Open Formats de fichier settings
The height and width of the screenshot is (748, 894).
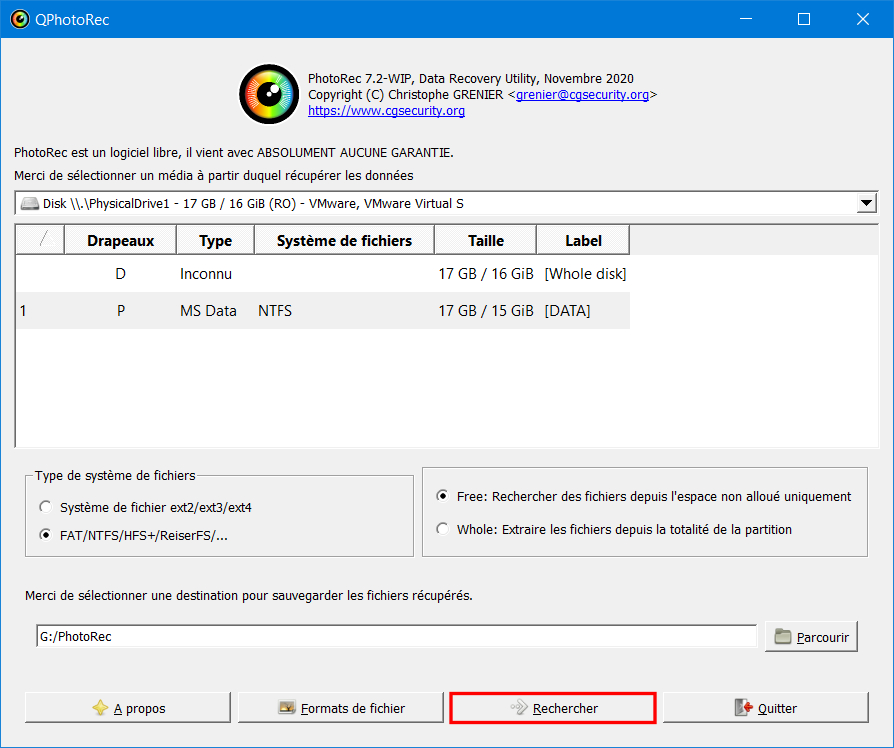[x=340, y=708]
